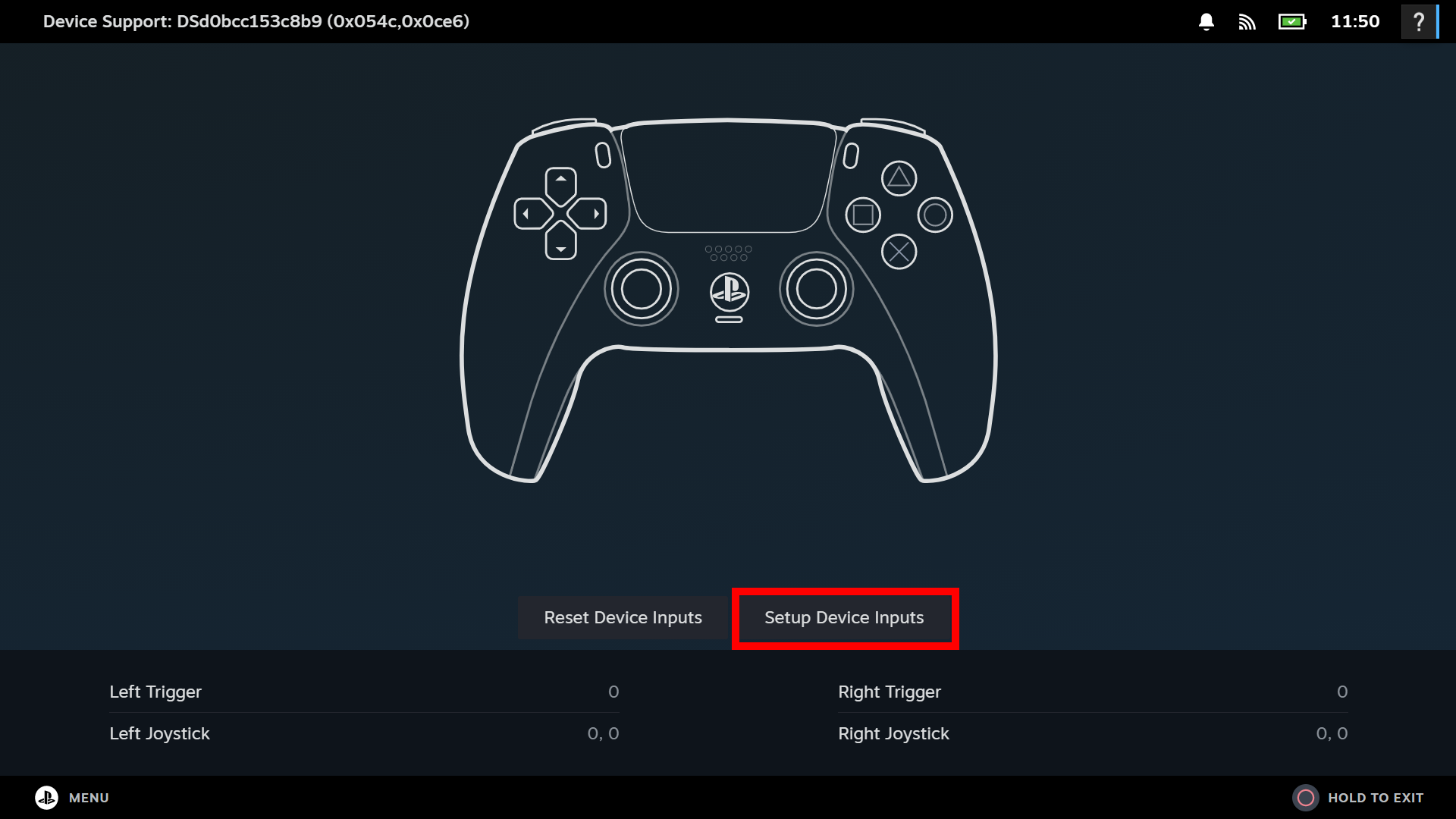Click the Setup Device Inputs button
Viewport: 1456px width, 819px height.
(x=845, y=617)
